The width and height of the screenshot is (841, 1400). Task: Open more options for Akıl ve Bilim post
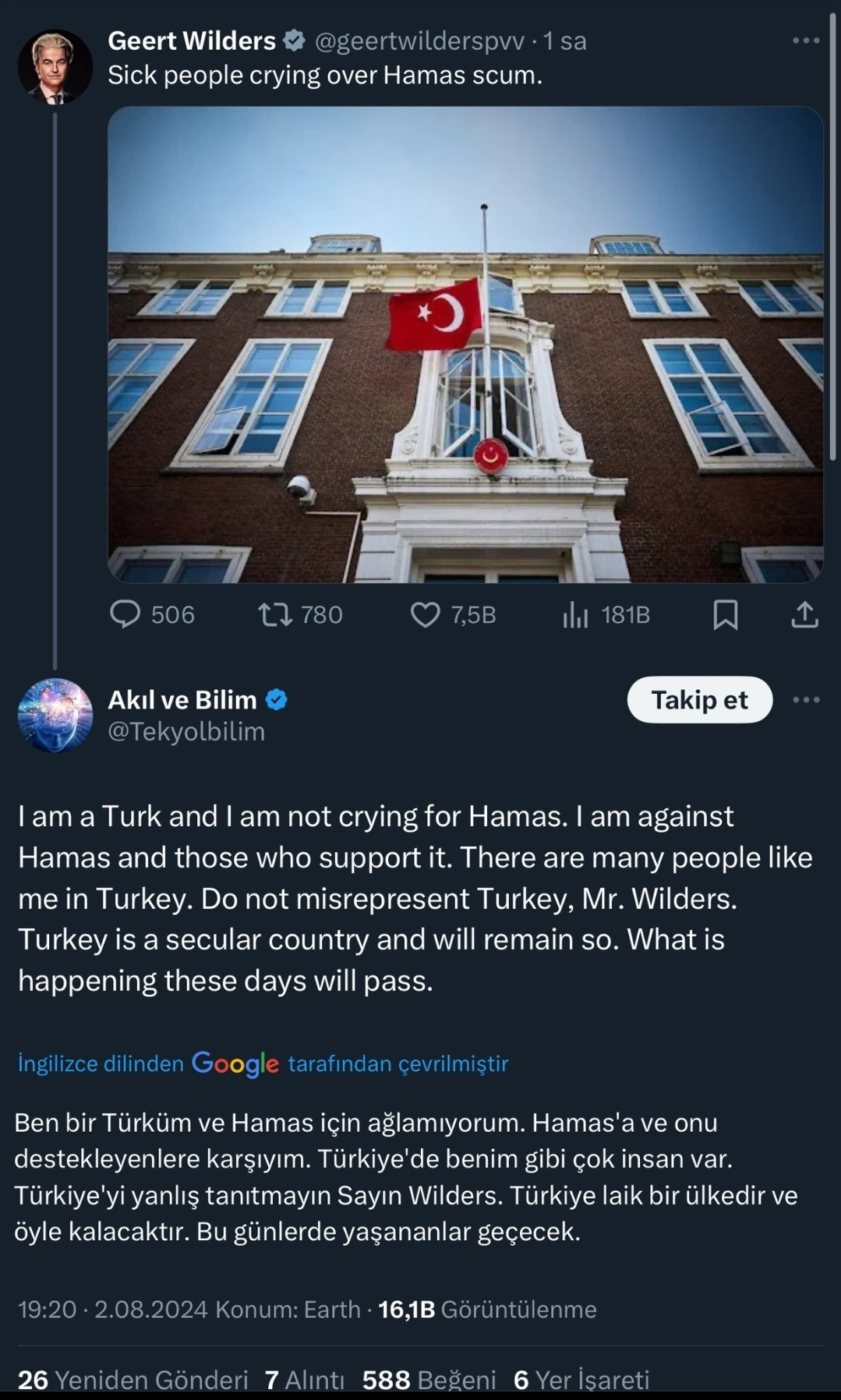pos(806,700)
